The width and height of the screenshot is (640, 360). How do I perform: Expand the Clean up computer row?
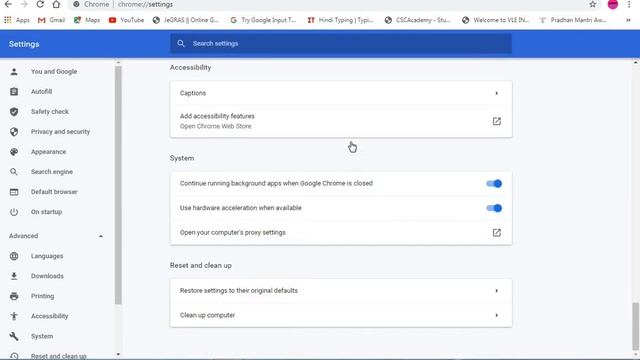pos(341,315)
